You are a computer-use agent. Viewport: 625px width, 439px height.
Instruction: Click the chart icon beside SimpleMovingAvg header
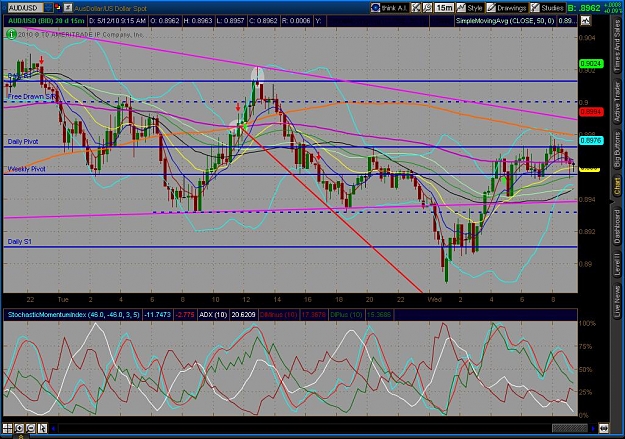[x=585, y=21]
